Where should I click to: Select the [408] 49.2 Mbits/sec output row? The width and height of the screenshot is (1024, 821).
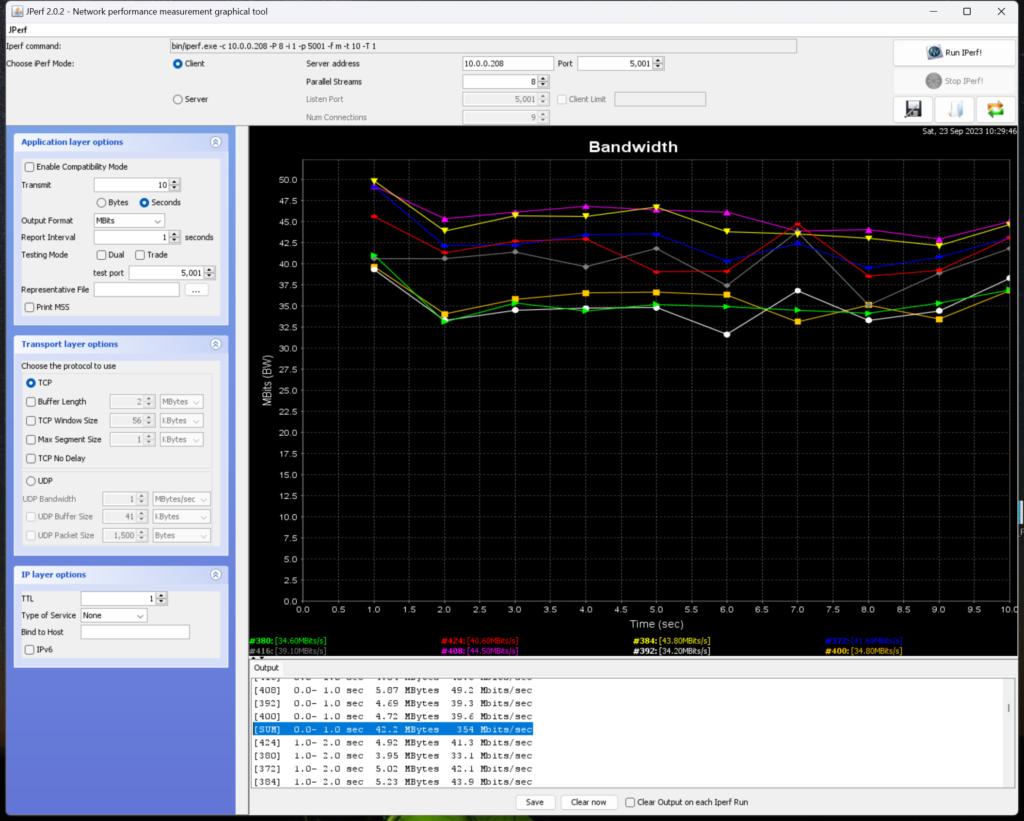pos(392,690)
